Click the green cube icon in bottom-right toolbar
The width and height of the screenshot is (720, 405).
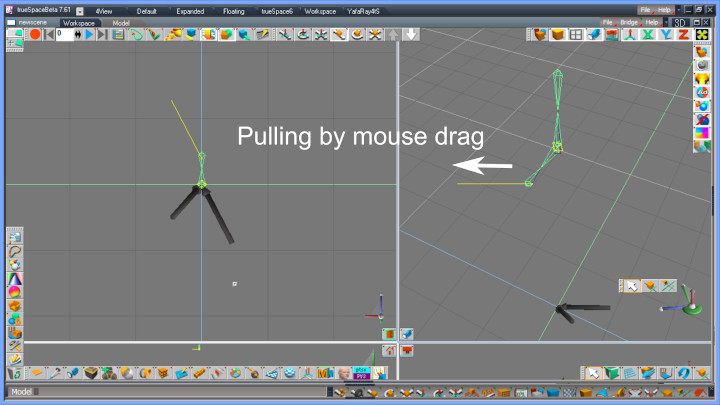[x=611, y=373]
